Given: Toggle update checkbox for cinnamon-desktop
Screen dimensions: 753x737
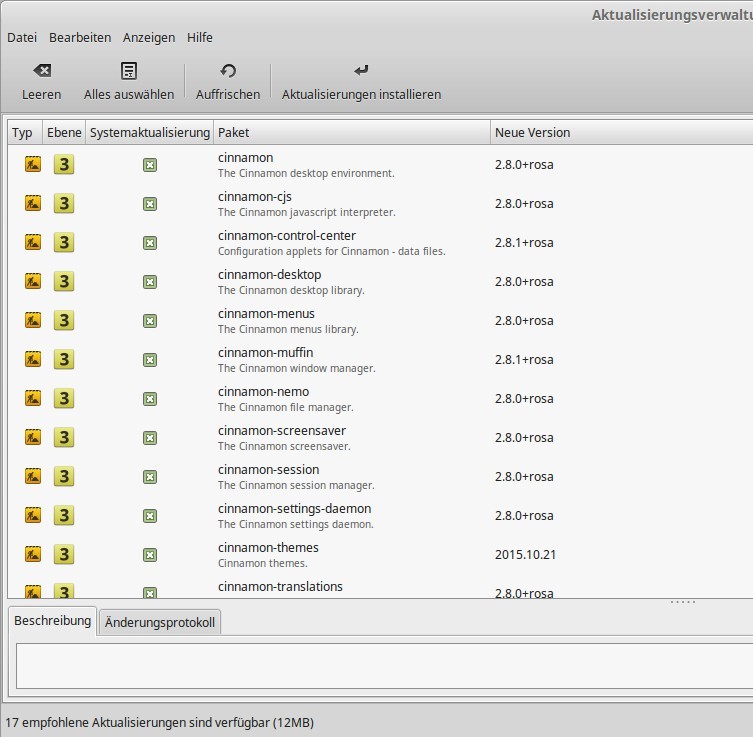Looking at the screenshot, I should pyautogui.click(x=150, y=282).
